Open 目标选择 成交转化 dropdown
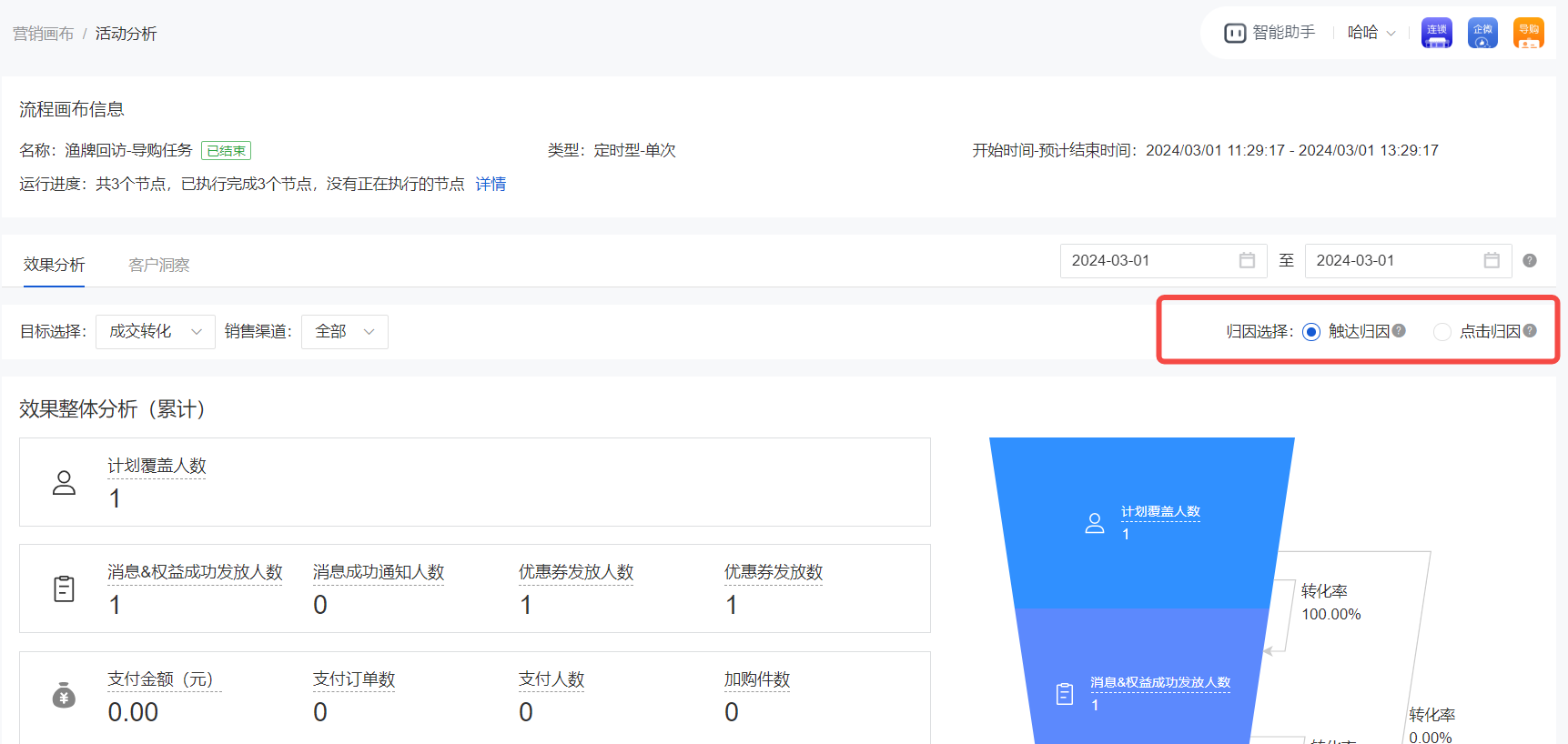Image resolution: width=1568 pixels, height=744 pixels. (x=156, y=332)
